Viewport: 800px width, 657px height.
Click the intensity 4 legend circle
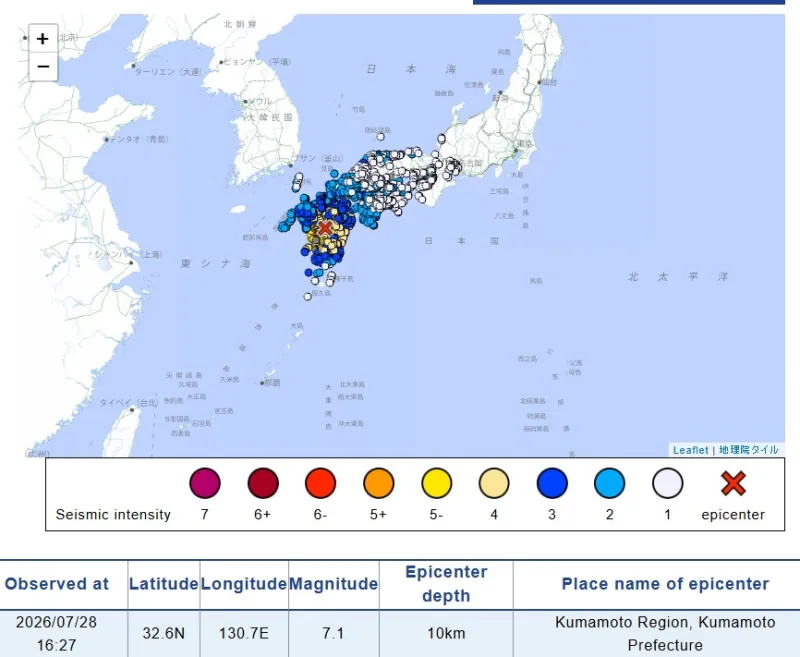[494, 483]
